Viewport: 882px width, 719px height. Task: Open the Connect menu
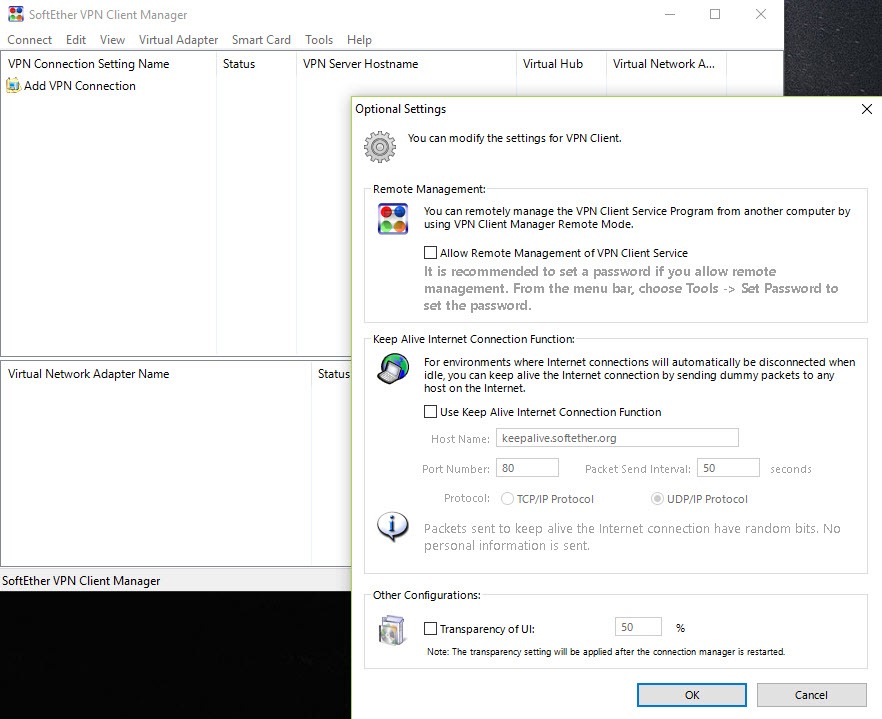pos(29,40)
